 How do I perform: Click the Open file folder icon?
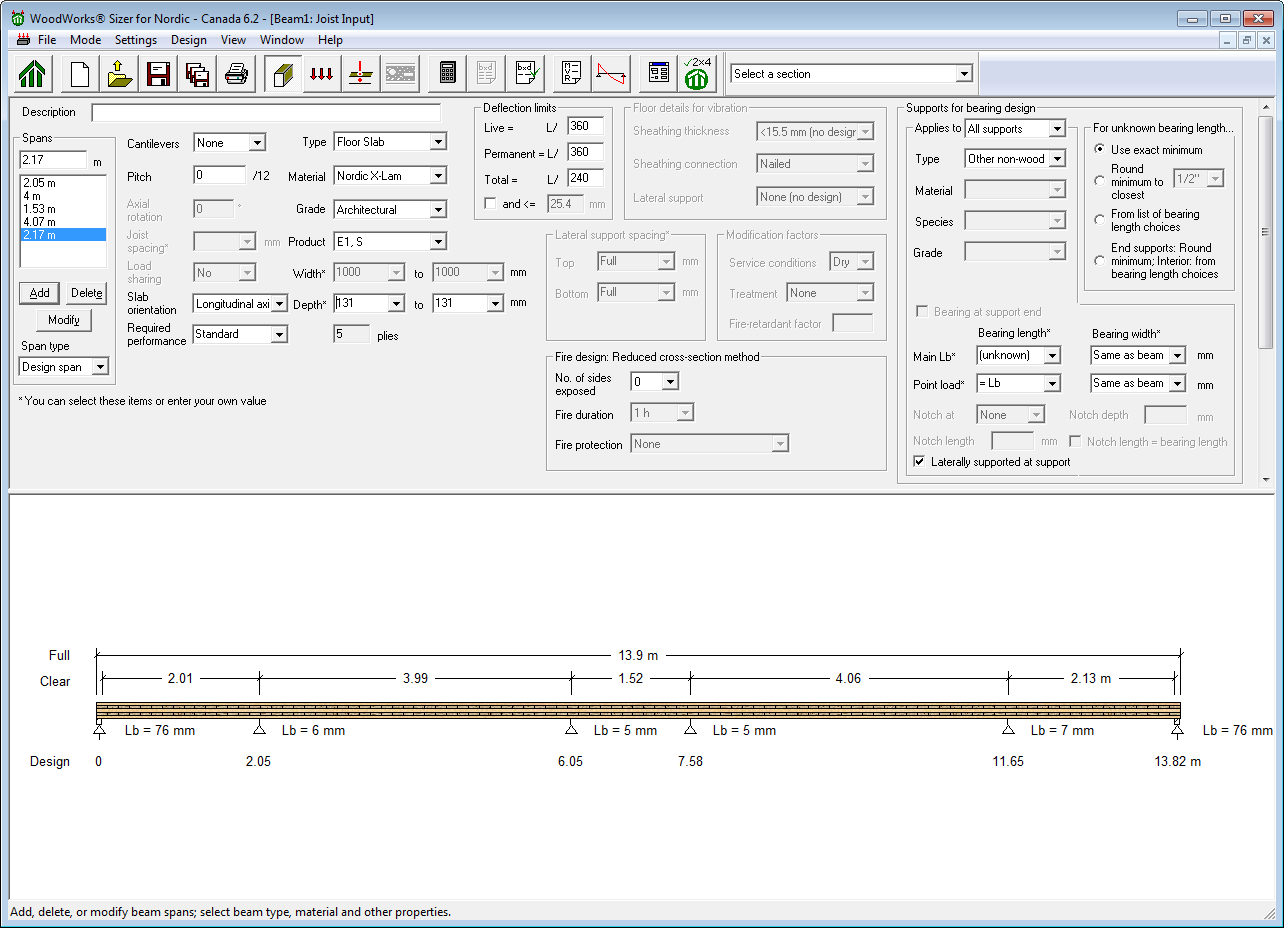[120, 74]
